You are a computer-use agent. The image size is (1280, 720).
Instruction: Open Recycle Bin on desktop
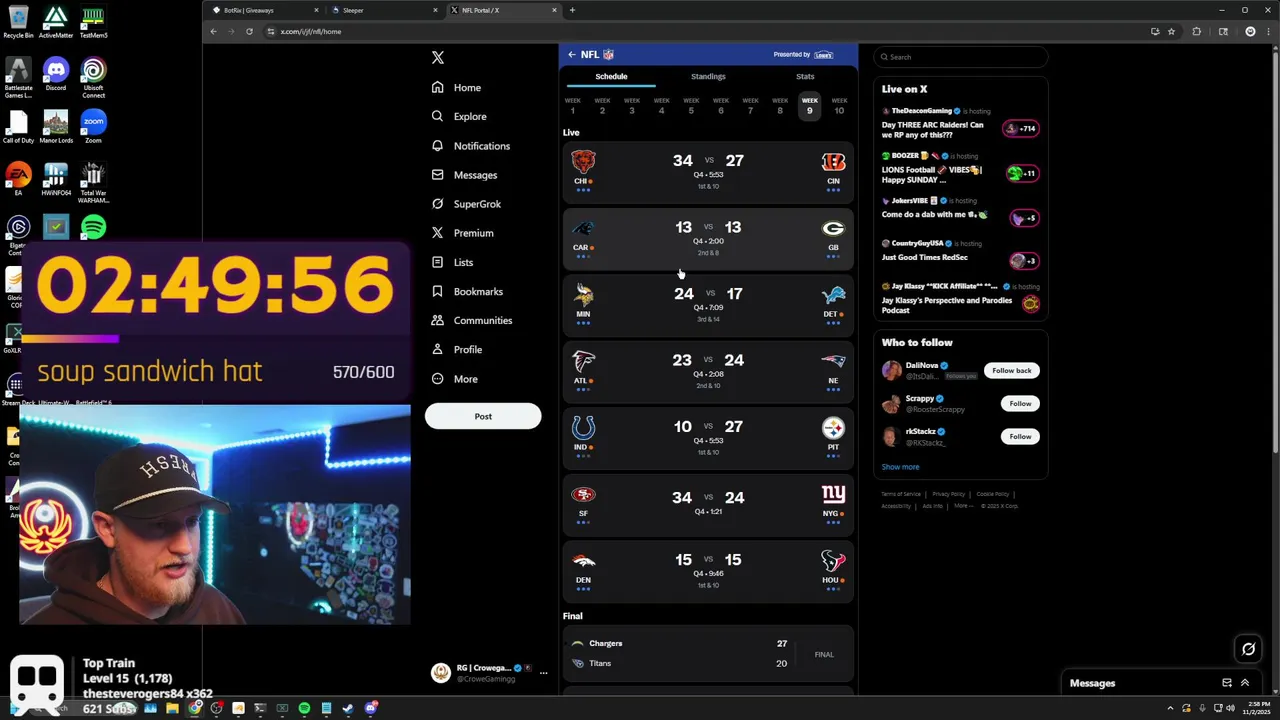point(18,22)
